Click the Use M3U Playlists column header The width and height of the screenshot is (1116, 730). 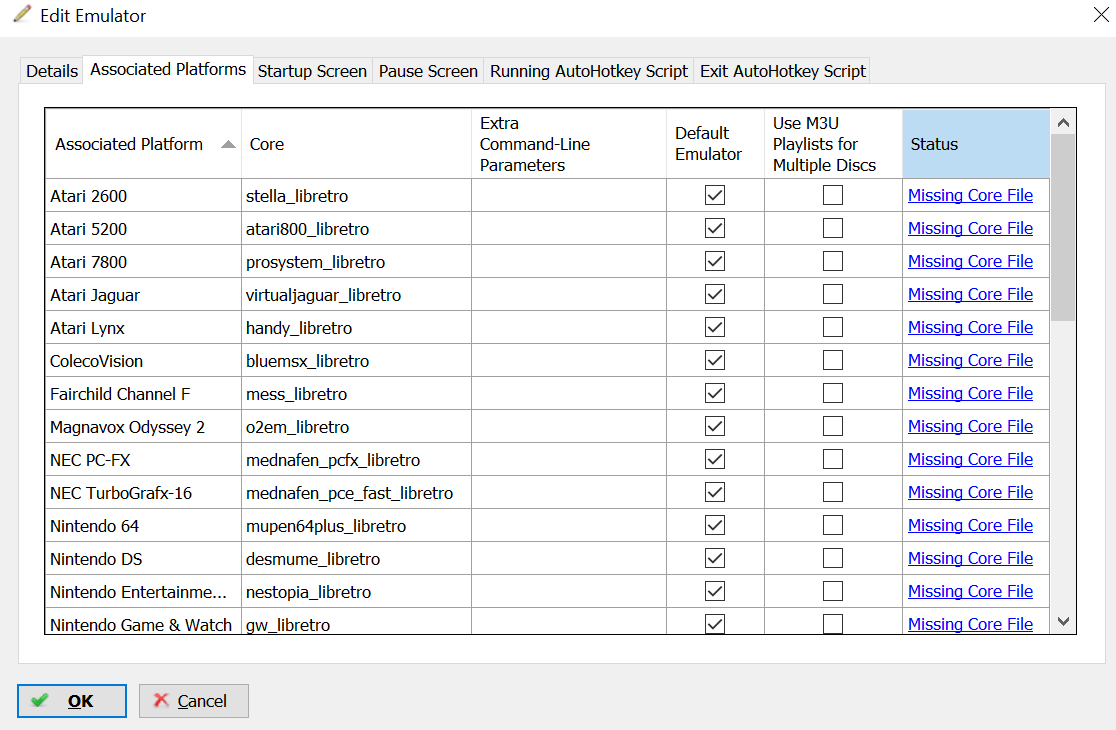[x=833, y=144]
